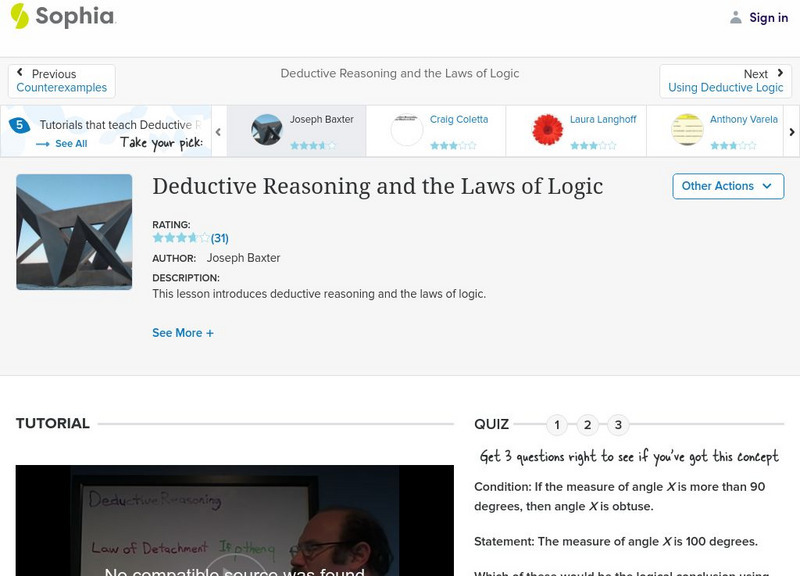Open the Other Actions dropdown

(x=727, y=186)
